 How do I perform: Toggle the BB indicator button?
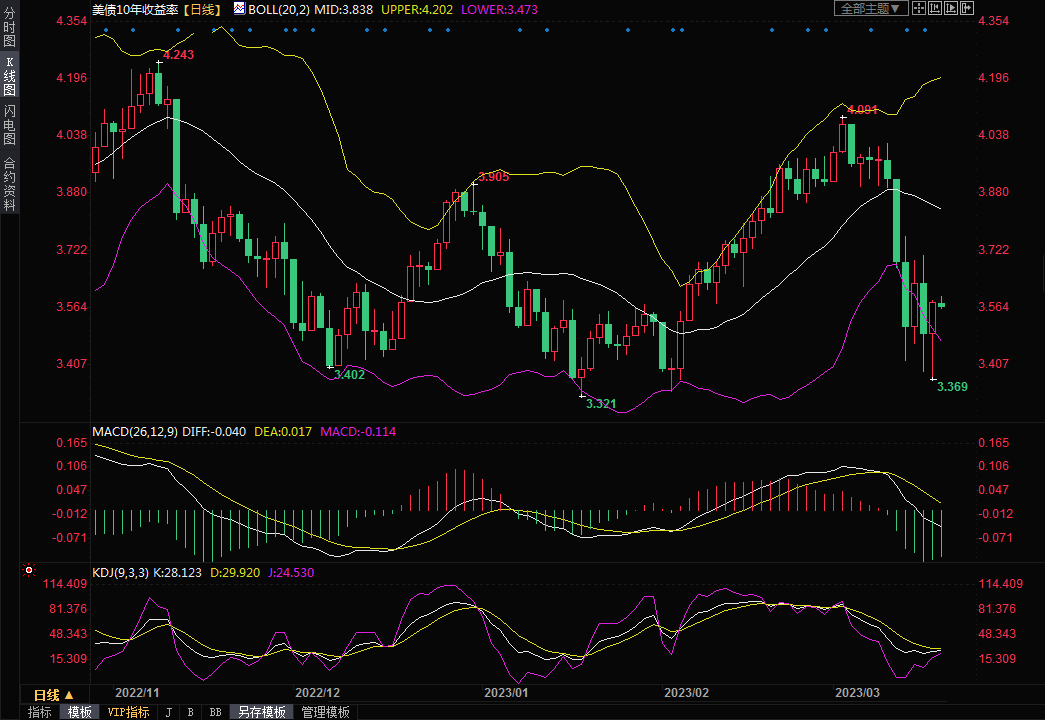(215, 712)
